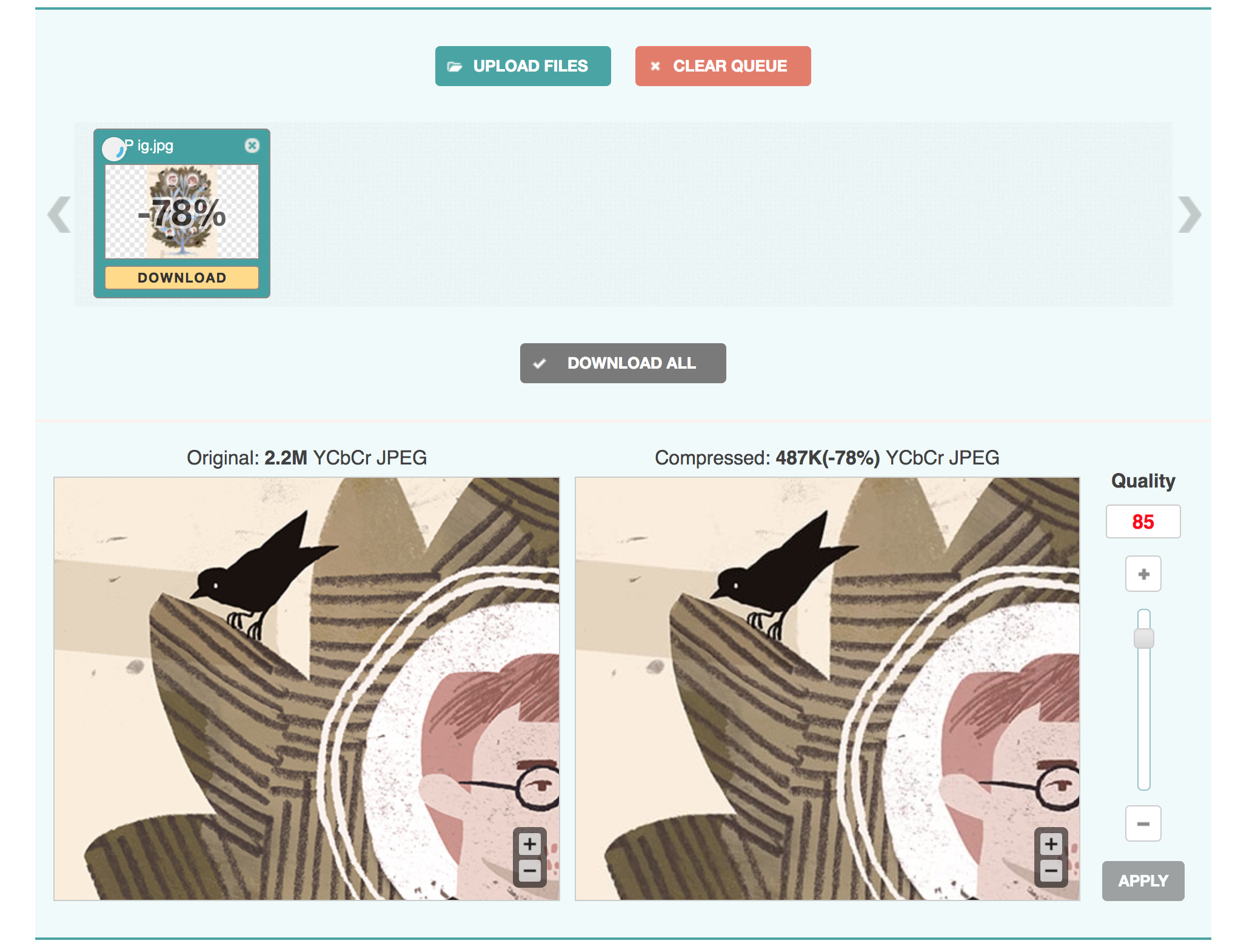Decrease quality with the minus button
Viewport: 1238px width, 952px height.
pyautogui.click(x=1143, y=823)
